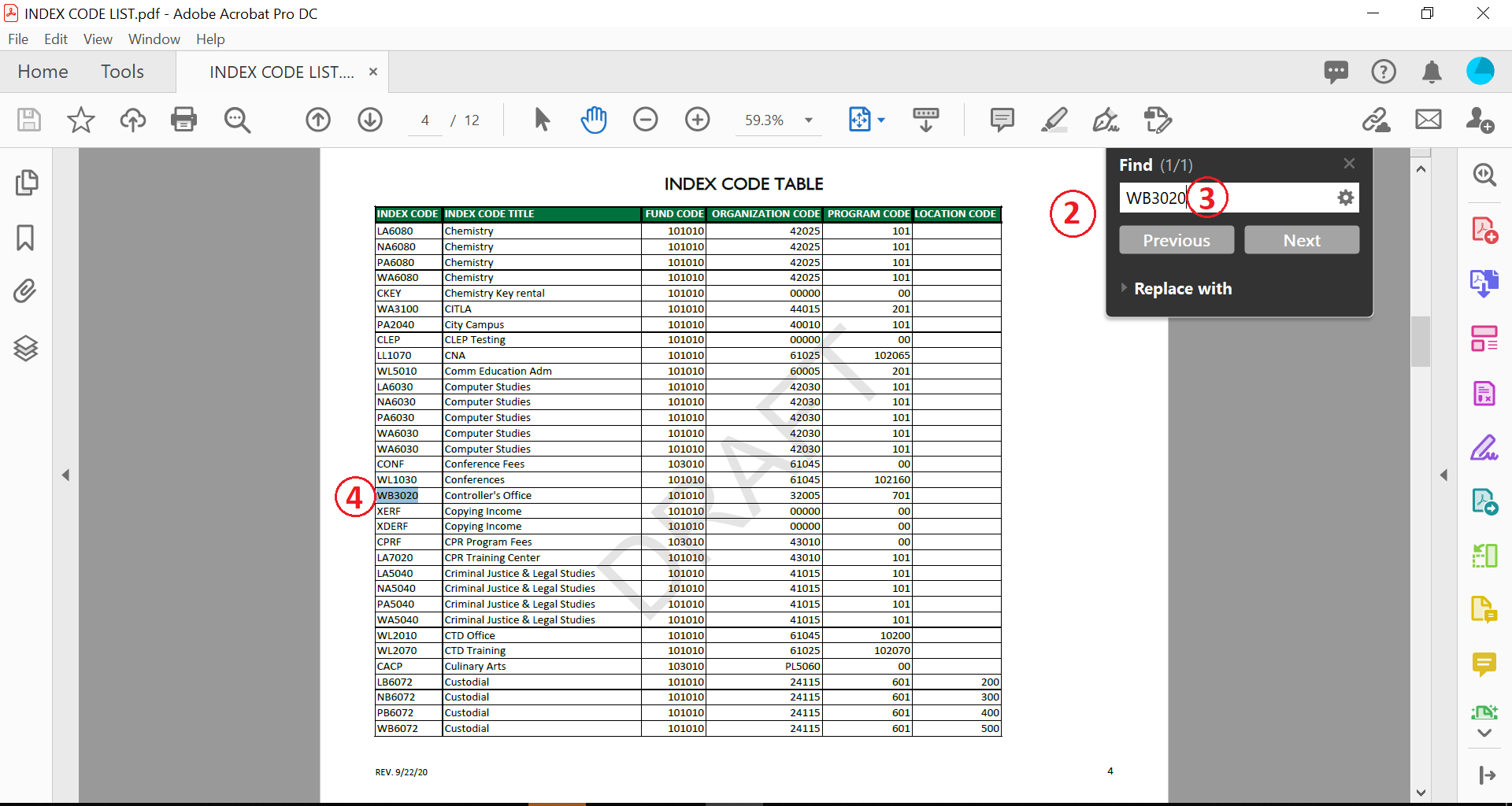Screen dimensions: 1512x806
Task: Open the Bookmarks panel icon
Action: (25, 237)
